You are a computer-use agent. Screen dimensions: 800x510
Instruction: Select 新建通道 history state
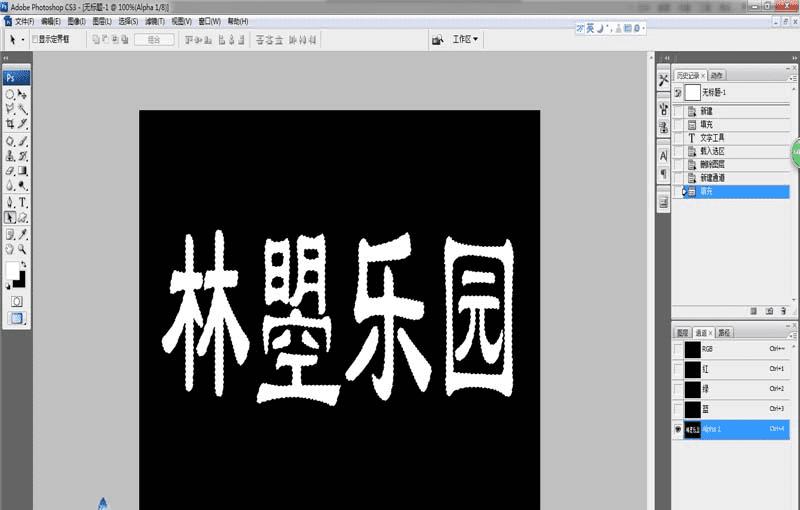pyautogui.click(x=731, y=178)
